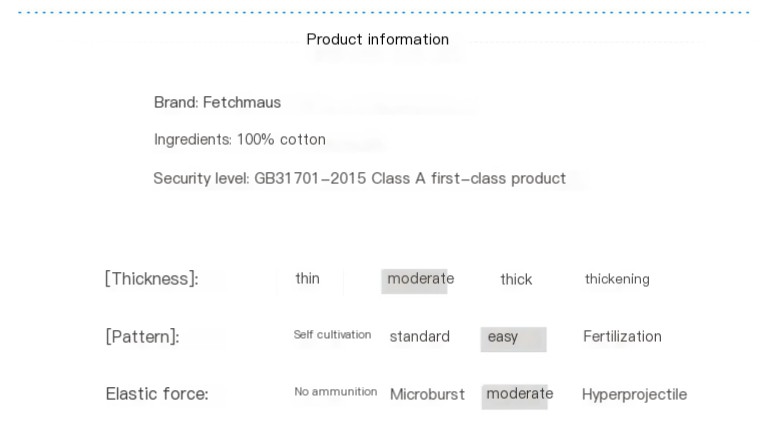Pick the highlighted moderate elastic force option
Image resolution: width=768 pixels, height=435 pixels.
click(518, 394)
